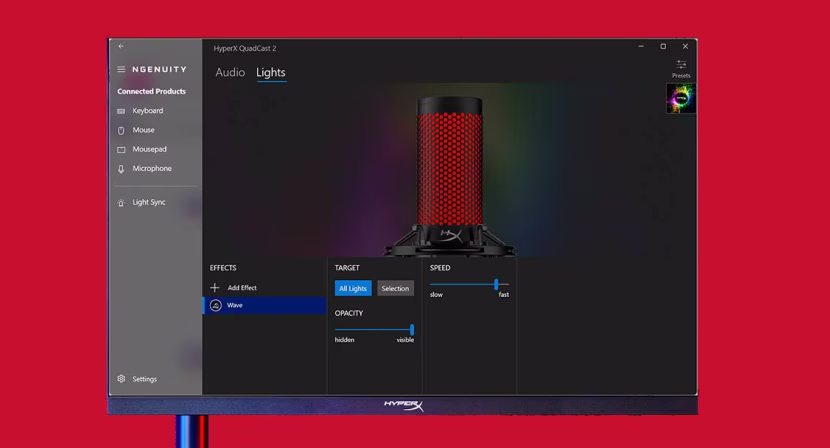The image size is (830, 448).
Task: Click the Mouse icon in sidebar
Action: (x=121, y=130)
